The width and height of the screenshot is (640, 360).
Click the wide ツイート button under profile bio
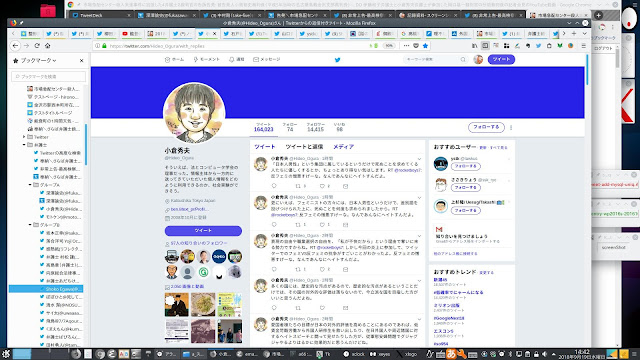(x=203, y=231)
